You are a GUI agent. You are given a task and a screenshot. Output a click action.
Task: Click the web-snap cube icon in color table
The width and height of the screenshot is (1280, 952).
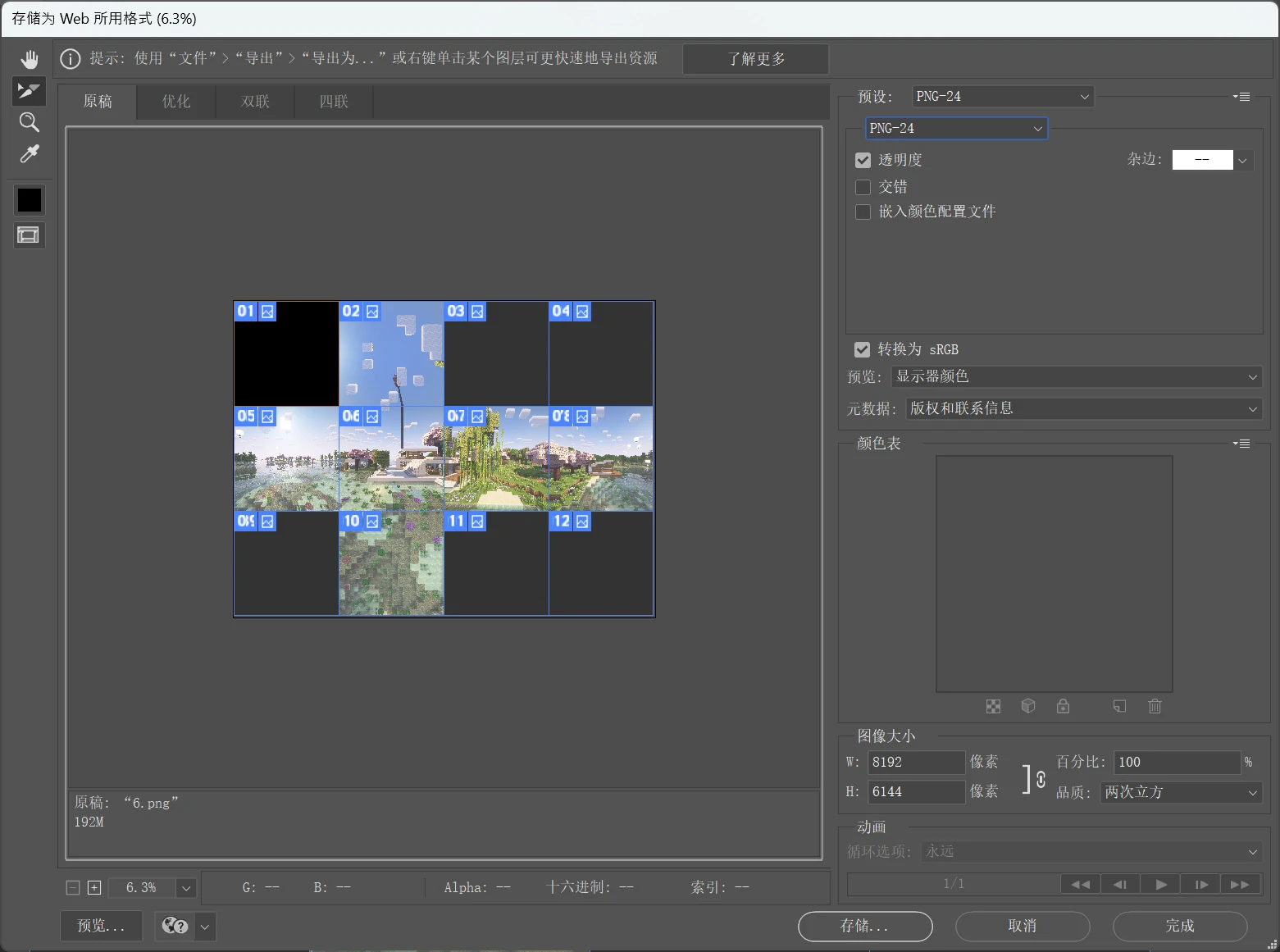(1028, 706)
